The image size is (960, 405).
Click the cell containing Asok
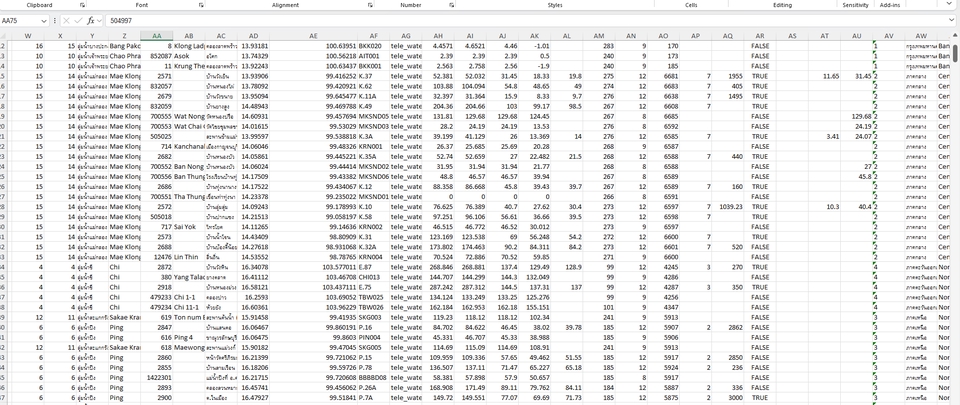188,56
